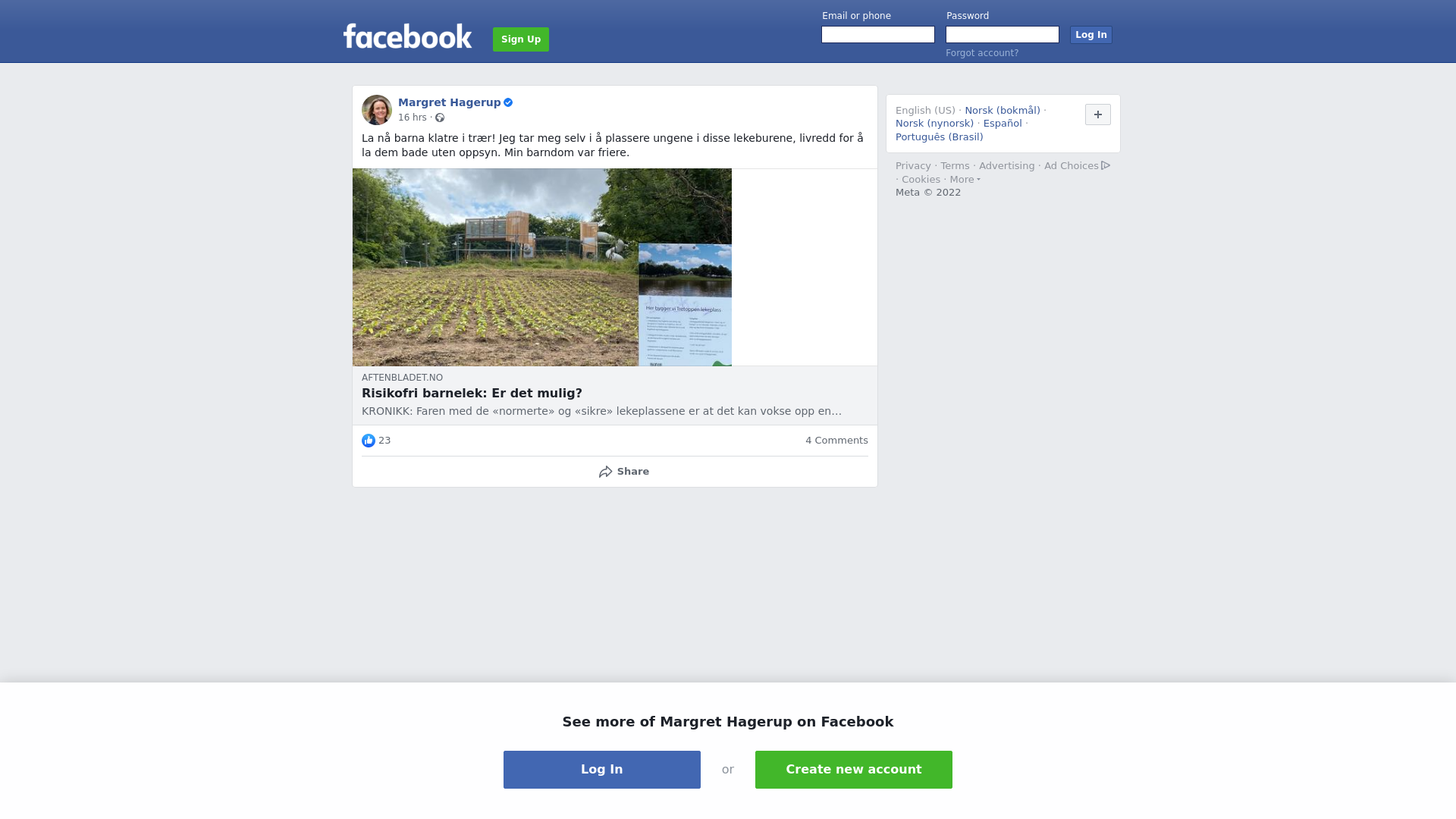Click the public globe icon beside 16 hrs
Screen dimensions: 1456x819
pyautogui.click(x=440, y=118)
